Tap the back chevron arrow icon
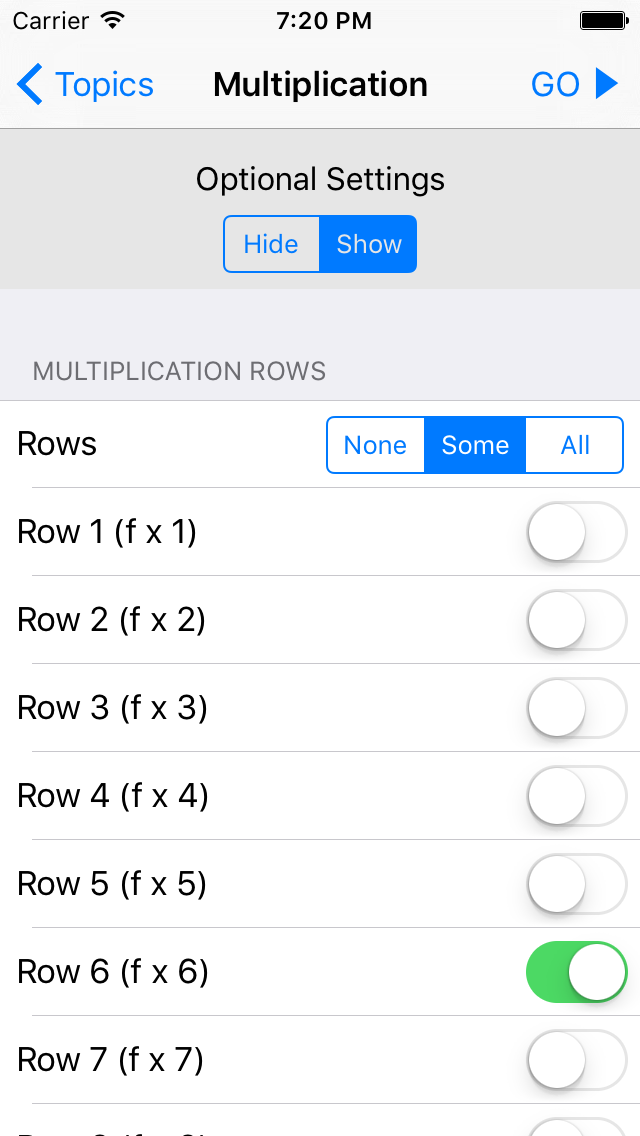640x1136 pixels. point(28,84)
